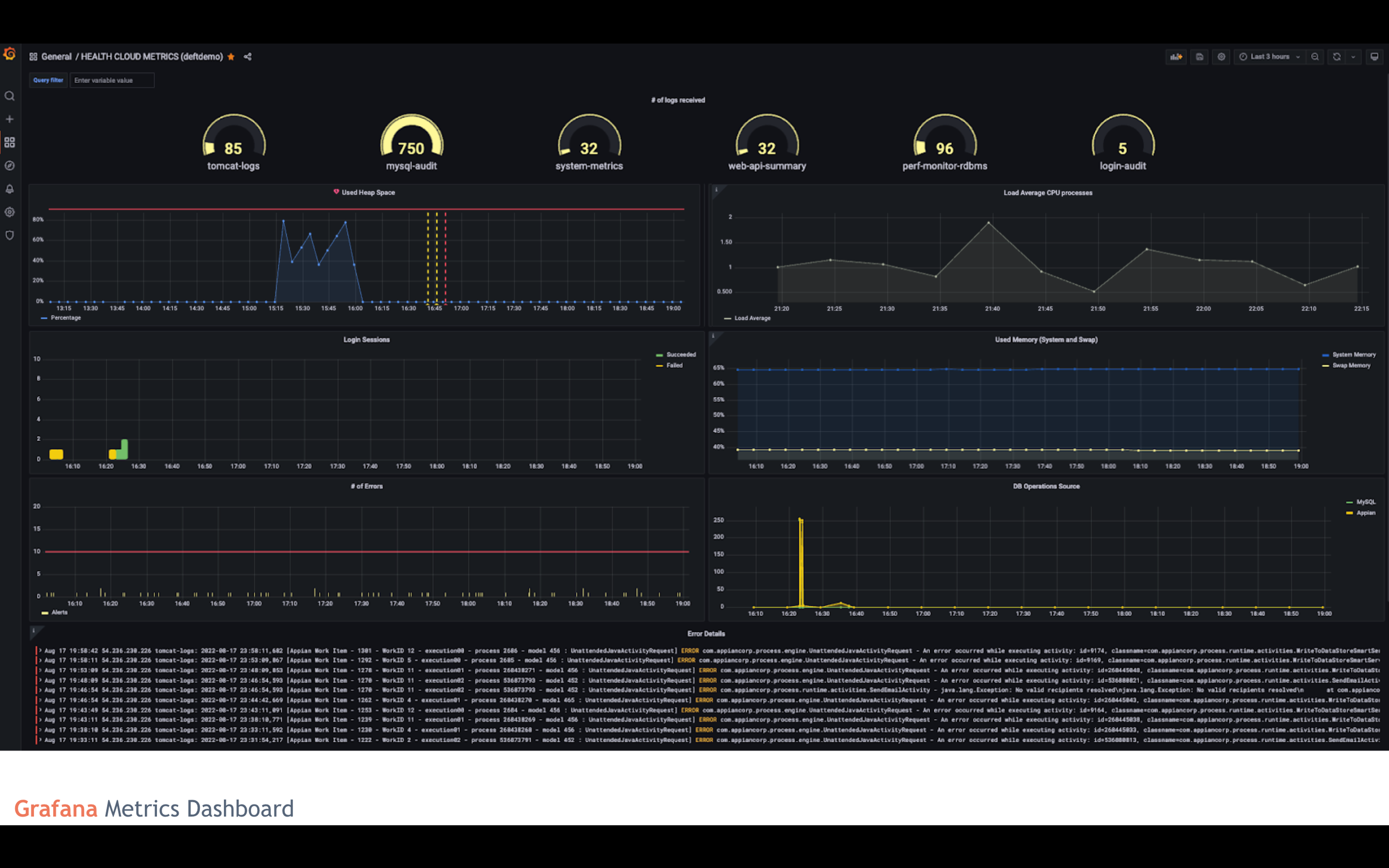Click the Succeeded legend green color swatch
This screenshot has width=1389, height=868.
point(659,356)
